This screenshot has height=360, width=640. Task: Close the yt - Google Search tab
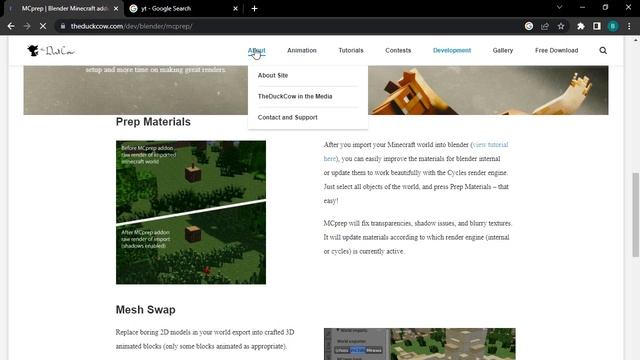(236, 8)
